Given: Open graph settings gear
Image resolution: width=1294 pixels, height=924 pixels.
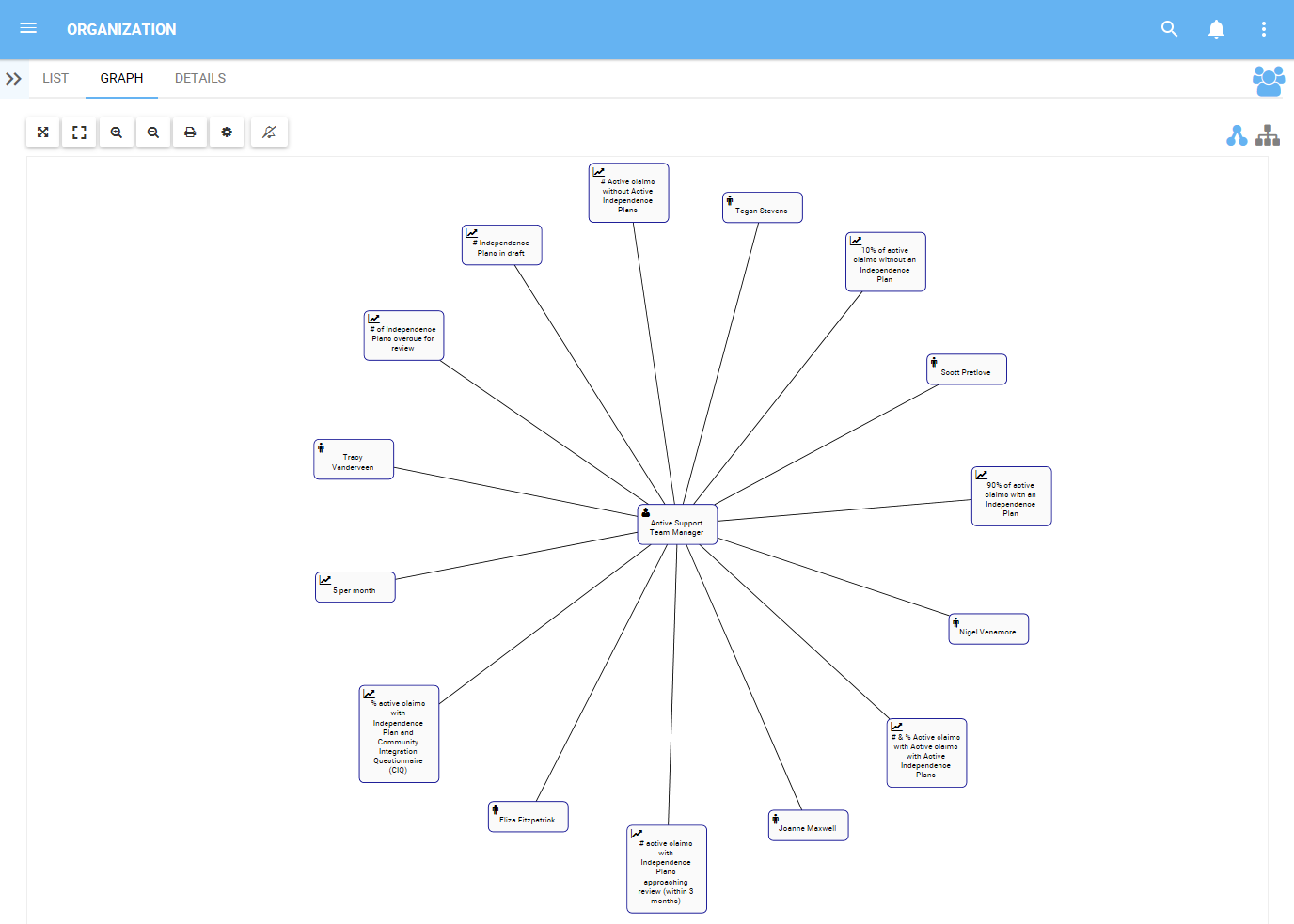Looking at the screenshot, I should [x=227, y=133].
